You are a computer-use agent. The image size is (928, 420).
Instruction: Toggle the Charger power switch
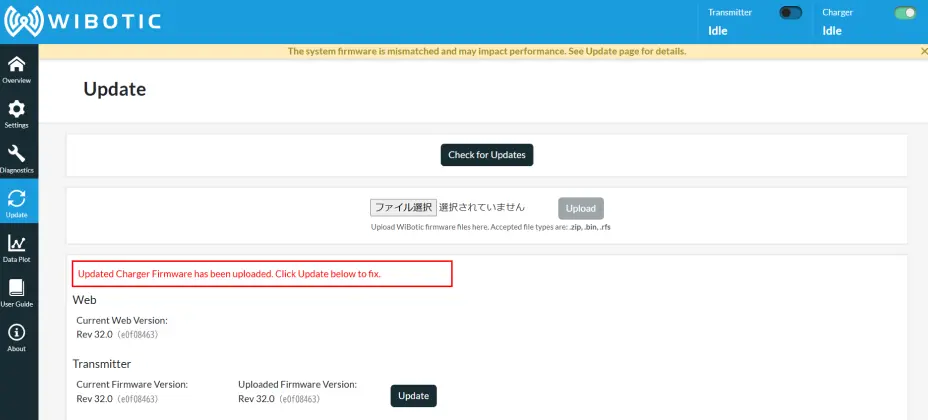pyautogui.click(x=905, y=13)
